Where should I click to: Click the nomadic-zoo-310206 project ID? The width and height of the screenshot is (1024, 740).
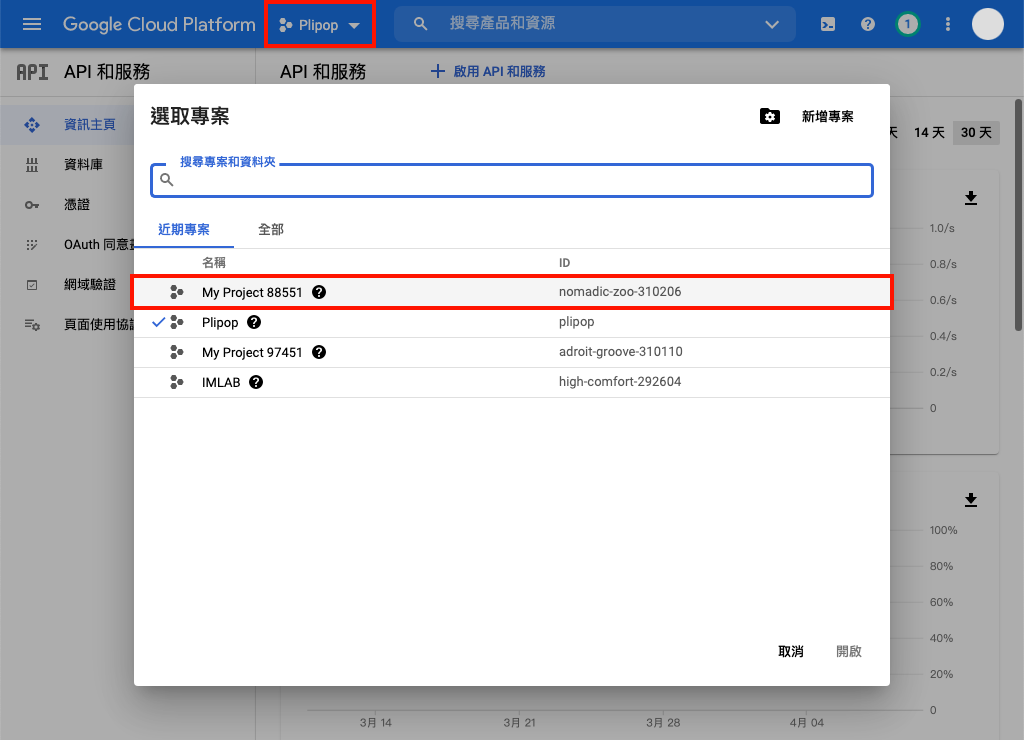[620, 292]
